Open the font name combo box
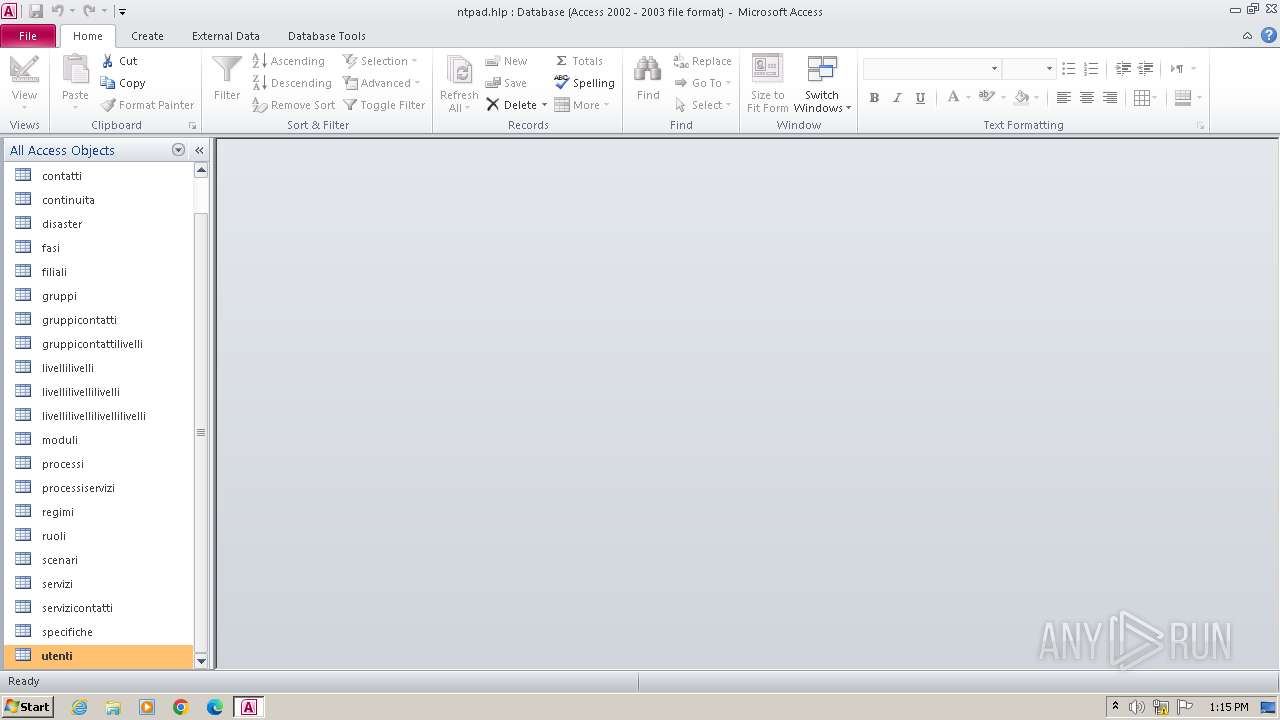The height and width of the screenshot is (720, 1280). pos(932,68)
